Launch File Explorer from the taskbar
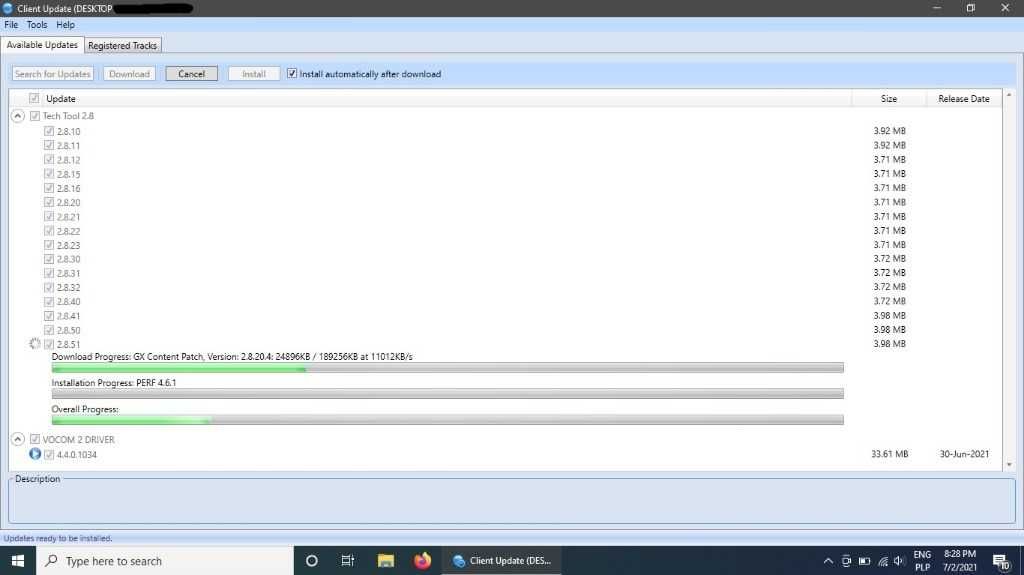 click(x=385, y=561)
